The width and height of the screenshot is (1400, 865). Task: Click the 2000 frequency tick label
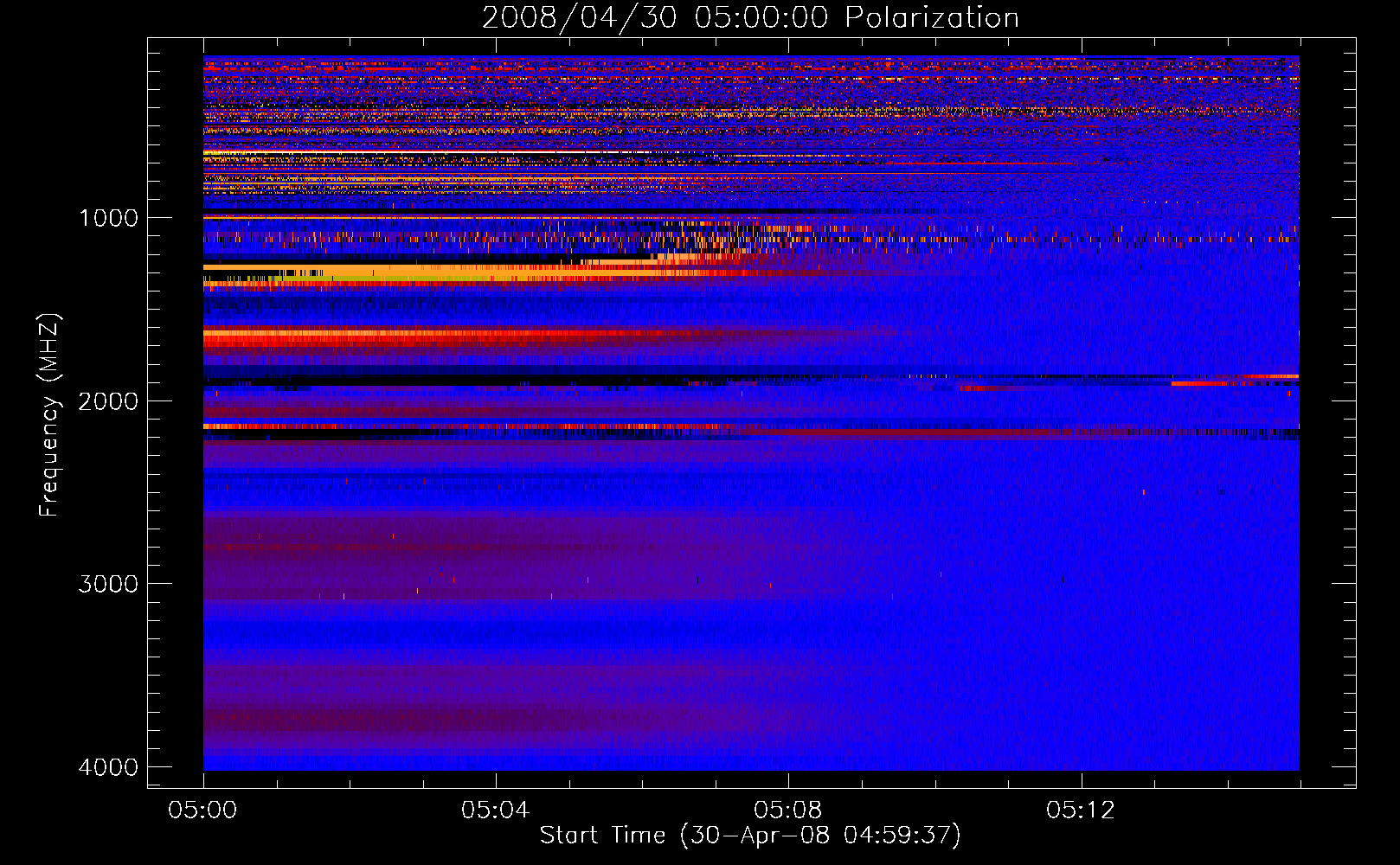pos(108,401)
